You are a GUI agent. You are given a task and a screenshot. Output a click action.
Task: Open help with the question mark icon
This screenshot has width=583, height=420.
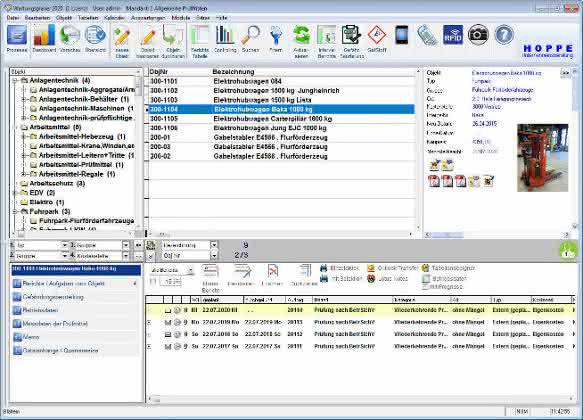coord(504,35)
